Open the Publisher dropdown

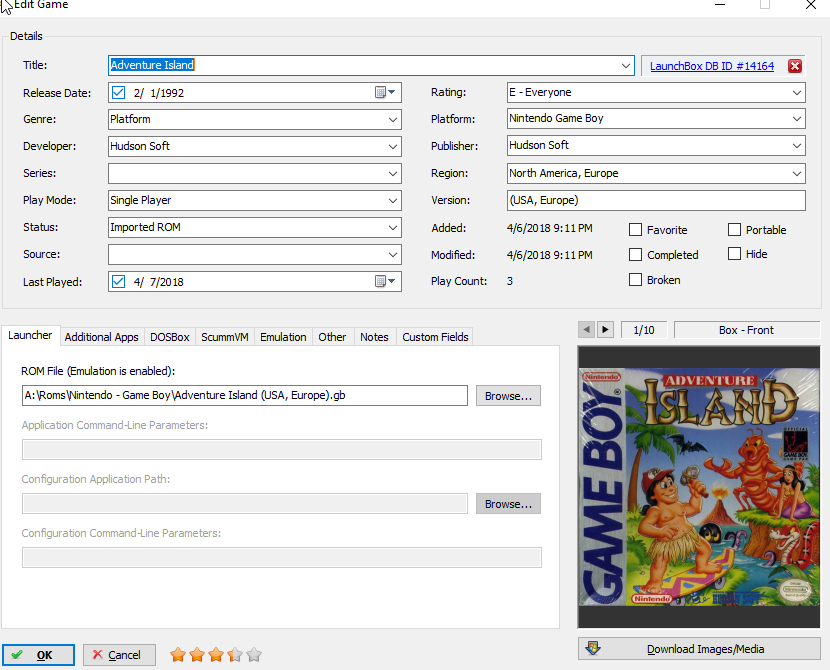click(797, 146)
